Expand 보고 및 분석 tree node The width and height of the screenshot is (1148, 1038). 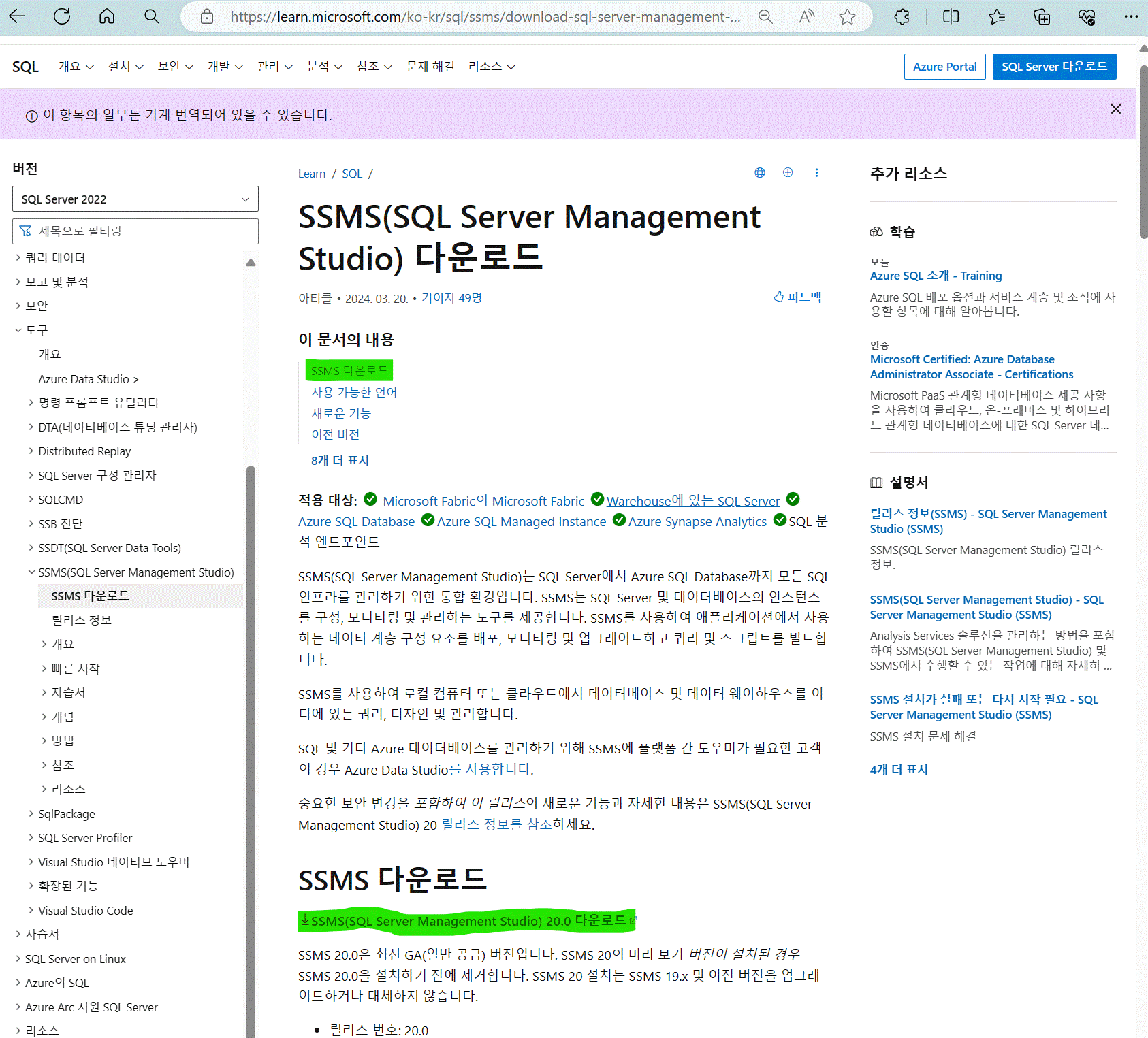[18, 282]
